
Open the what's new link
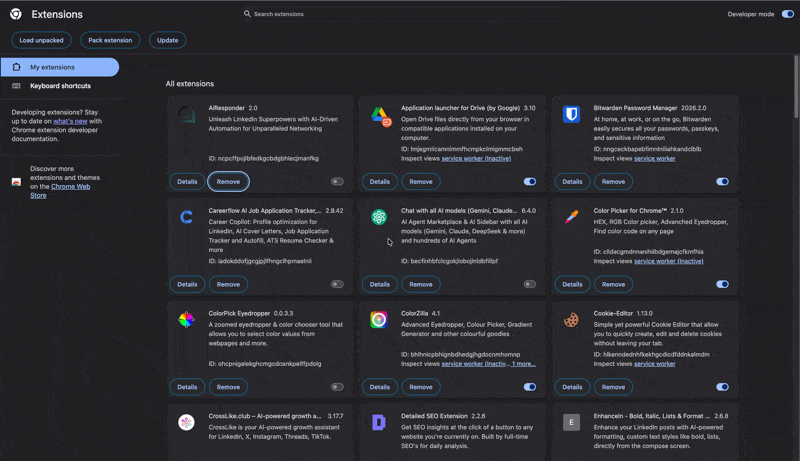point(70,121)
